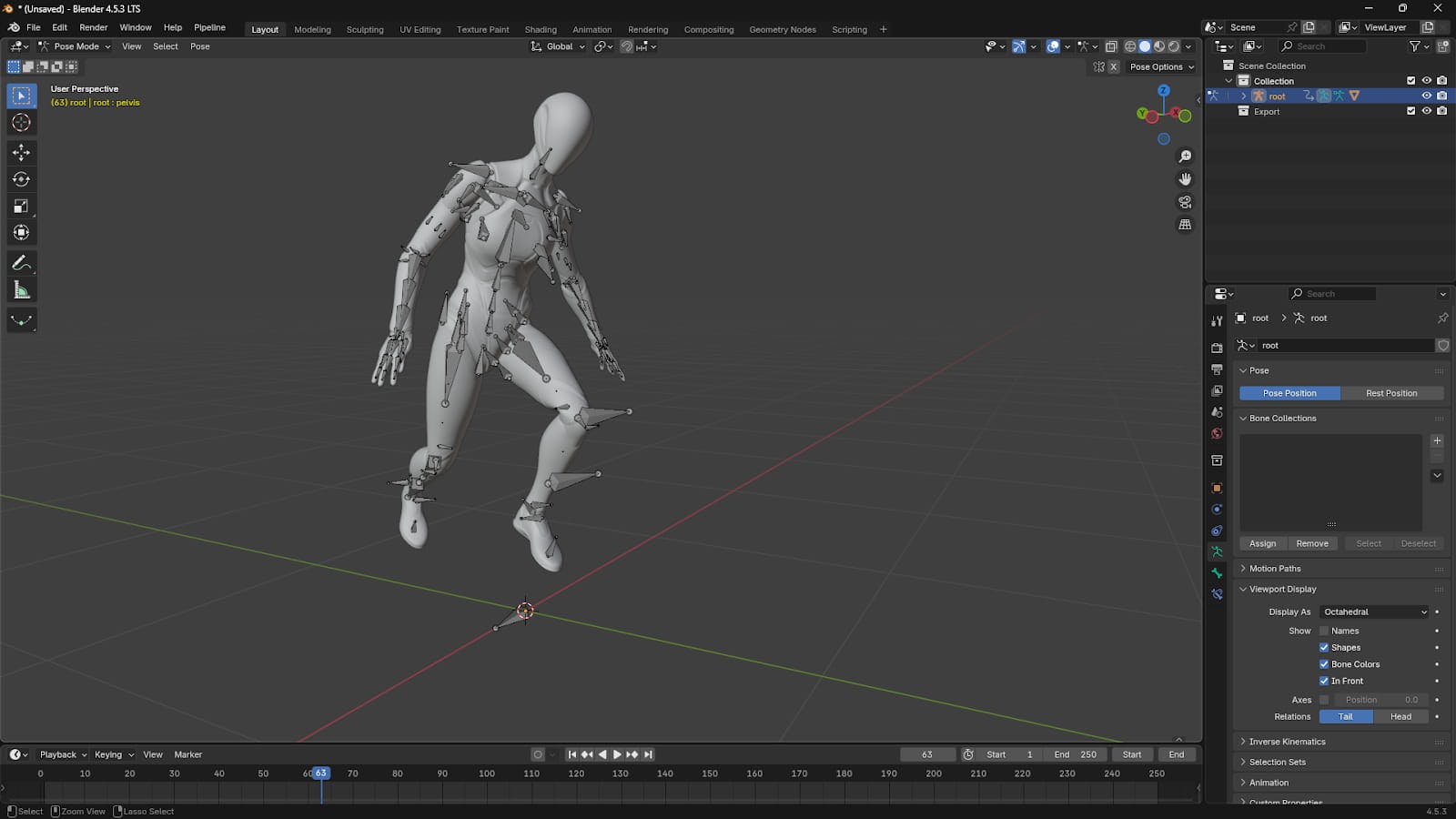Image resolution: width=1456 pixels, height=819 pixels.
Task: Switch viewport to wireframe shading
Action: (1130, 46)
